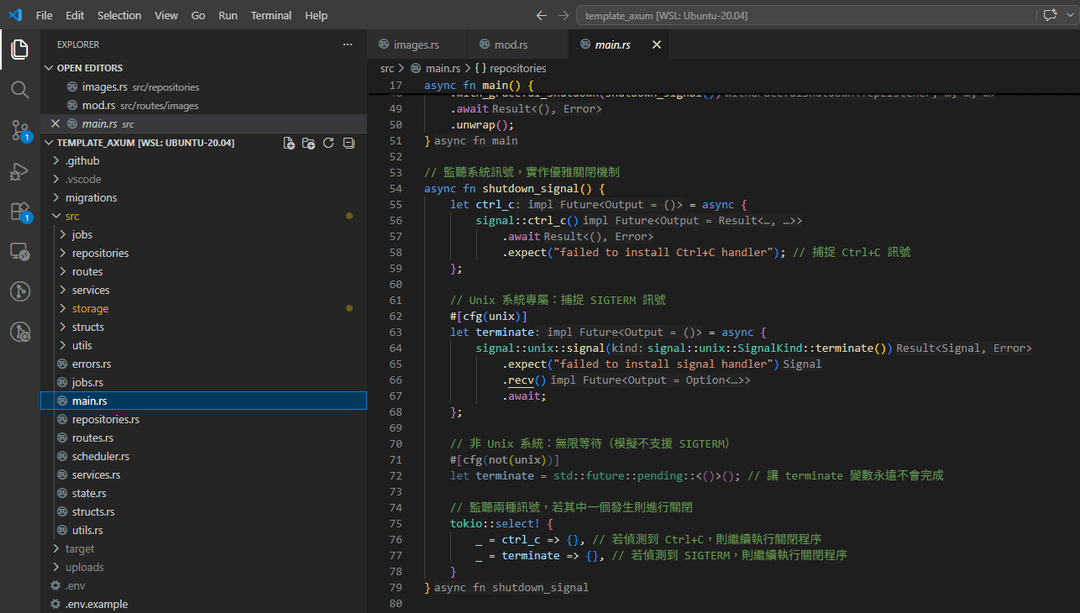Click the New Folder icon in explorer

coord(308,143)
